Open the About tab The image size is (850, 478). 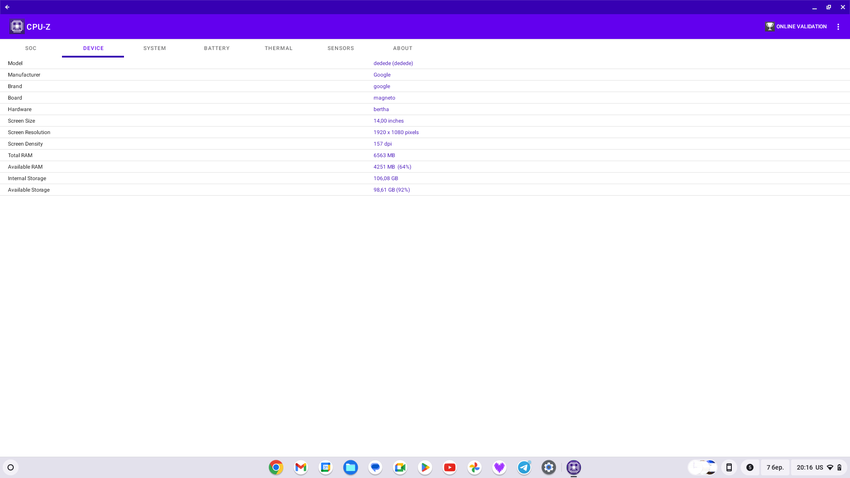click(x=403, y=48)
